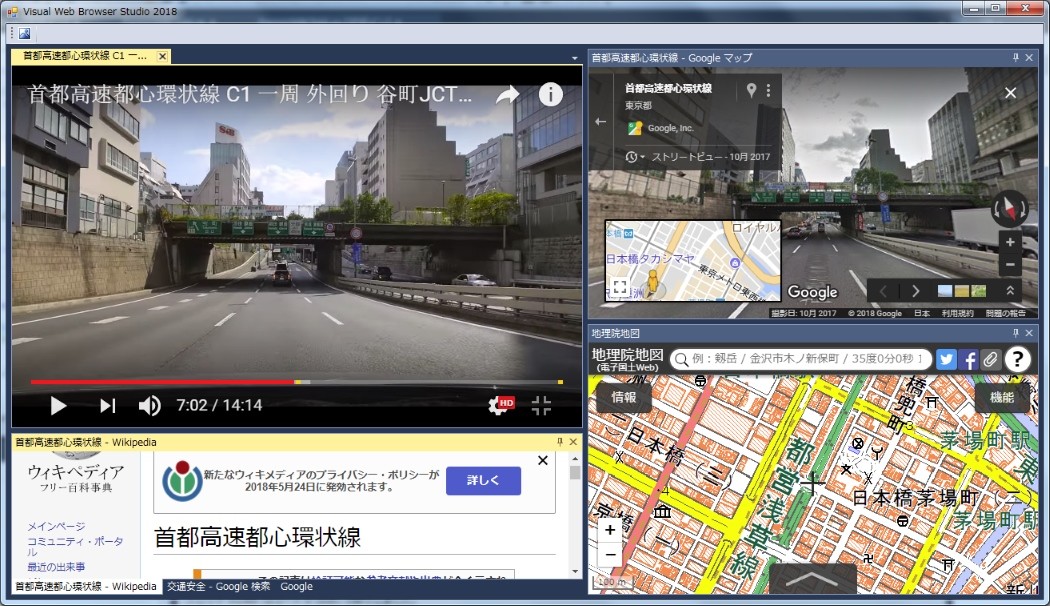Close the 首都高速都心環状線 C1 video tab
1050x606 pixels.
pos(162,56)
